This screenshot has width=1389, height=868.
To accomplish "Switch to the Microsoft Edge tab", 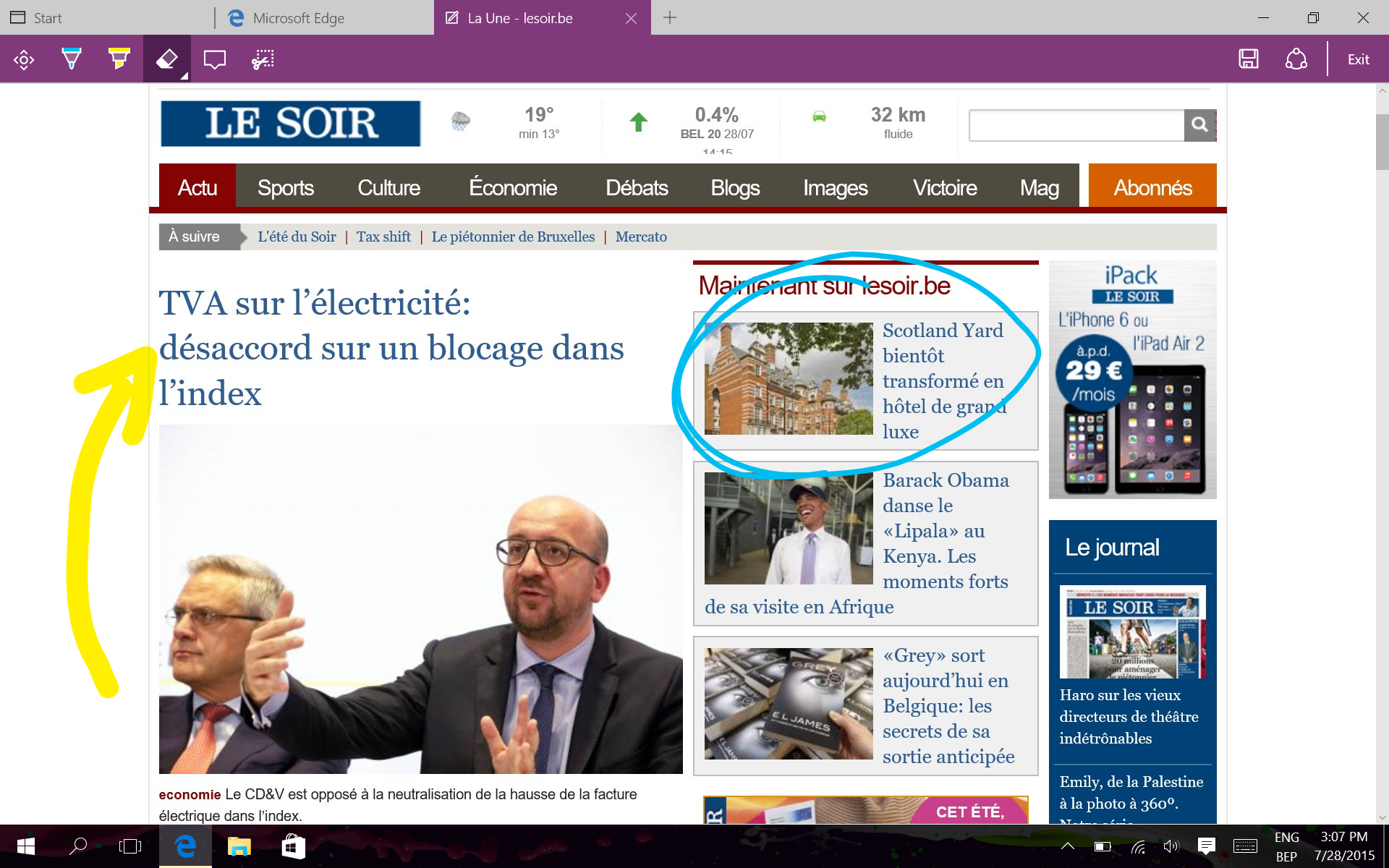I will 326,18.
